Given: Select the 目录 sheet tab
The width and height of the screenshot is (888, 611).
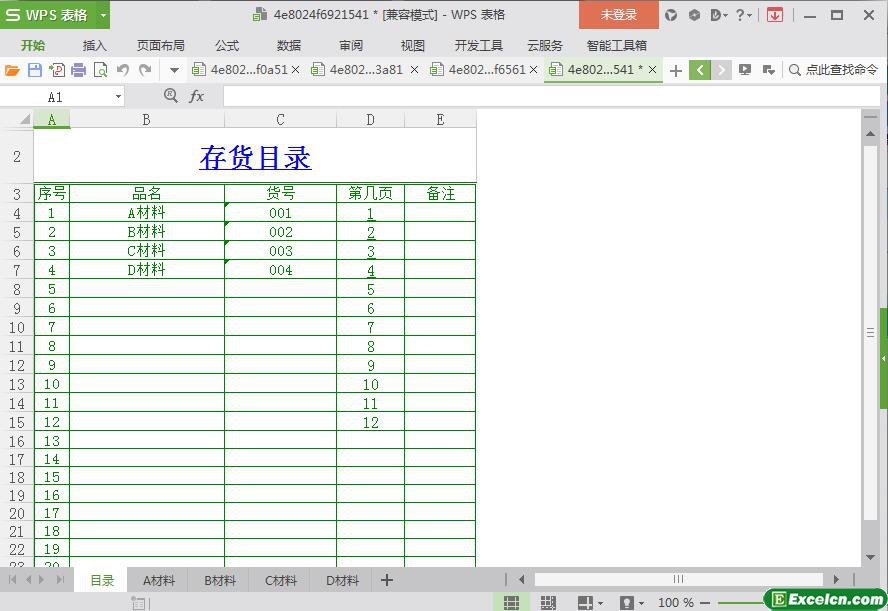Looking at the screenshot, I should pyautogui.click(x=102, y=580).
